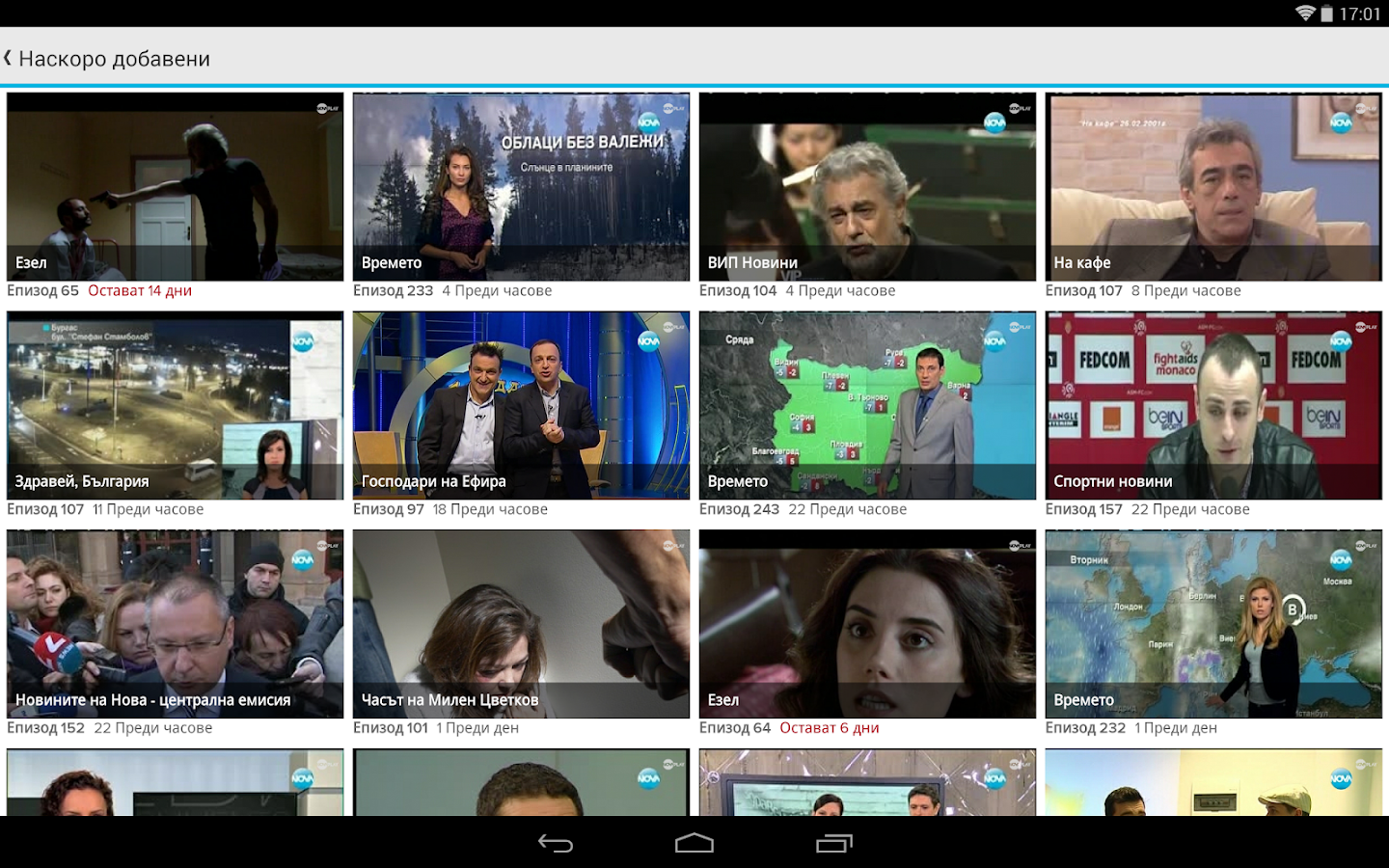This screenshot has height=868, width=1389.
Task: Select Езел episode 64 thumbnail
Action: click(x=867, y=624)
